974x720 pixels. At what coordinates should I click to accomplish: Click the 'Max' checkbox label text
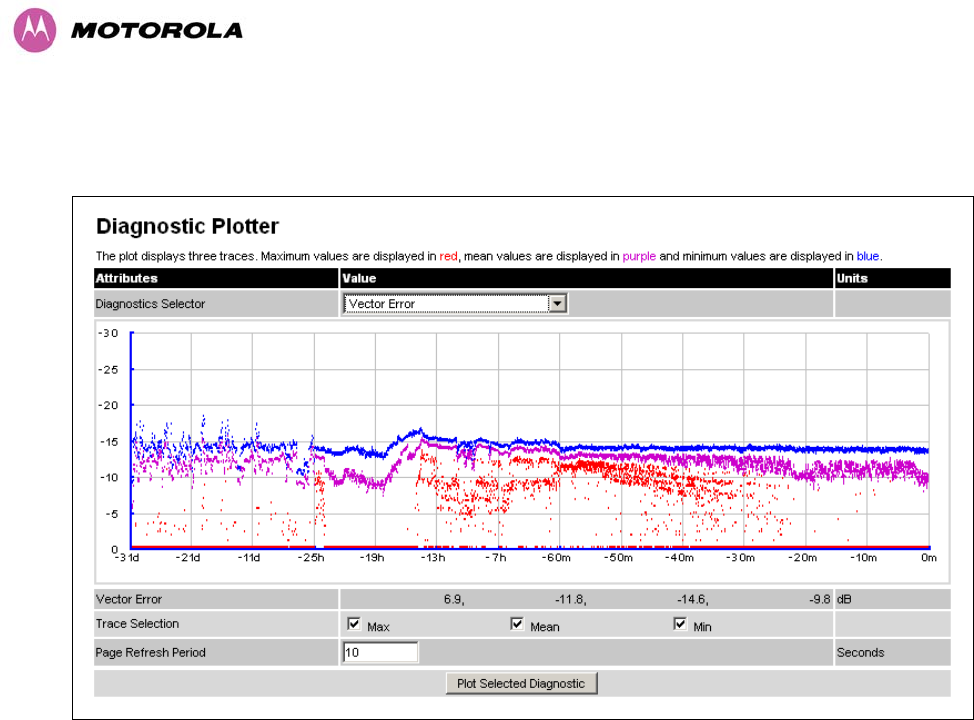tap(378, 627)
